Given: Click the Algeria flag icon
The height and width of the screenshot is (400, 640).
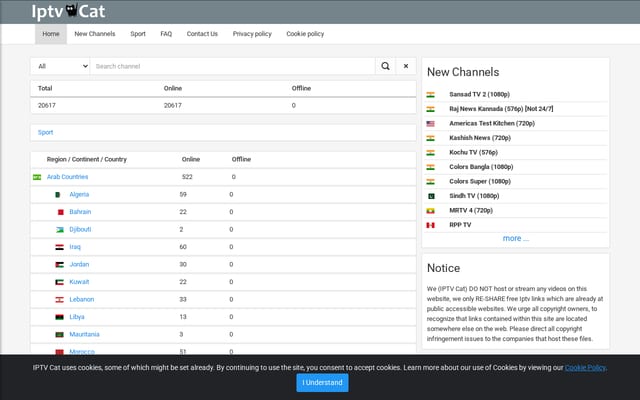Looking at the screenshot, I should (58, 195).
